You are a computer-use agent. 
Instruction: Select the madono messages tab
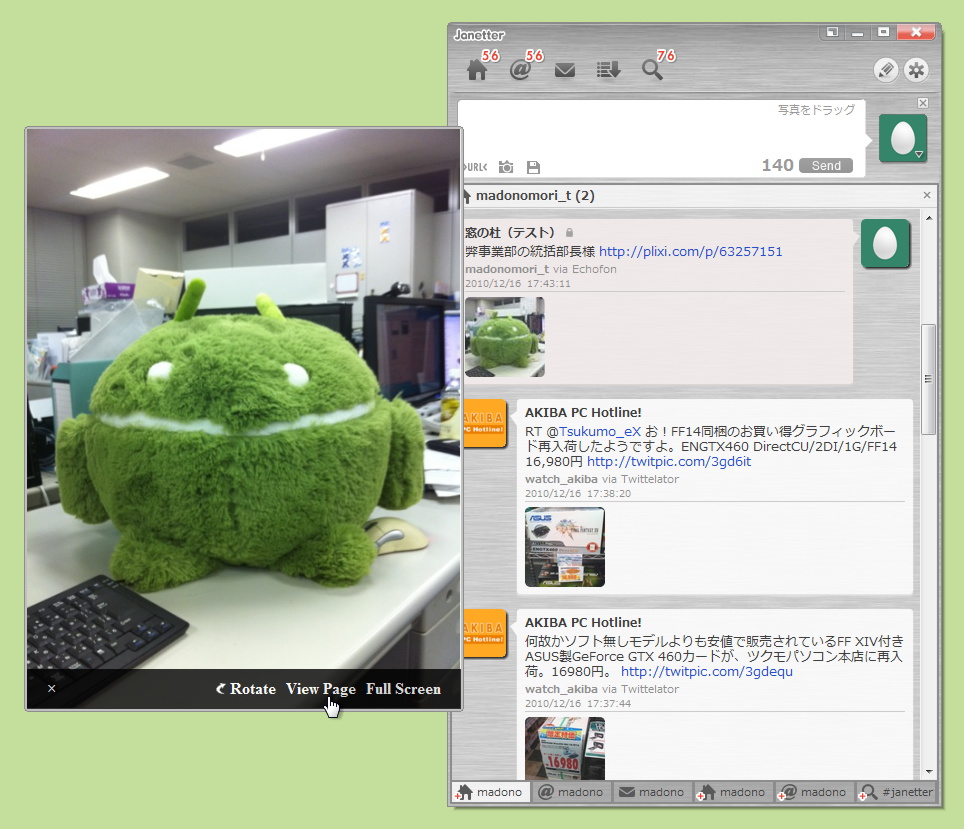tap(652, 791)
